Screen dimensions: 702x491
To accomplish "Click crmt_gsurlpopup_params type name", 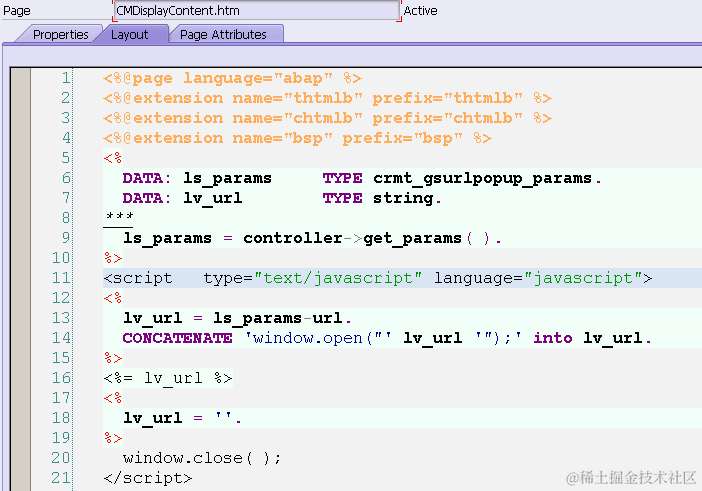I will tap(483, 178).
